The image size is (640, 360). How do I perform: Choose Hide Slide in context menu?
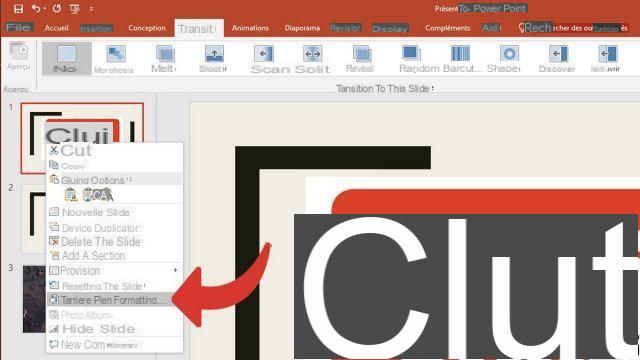(x=114, y=329)
